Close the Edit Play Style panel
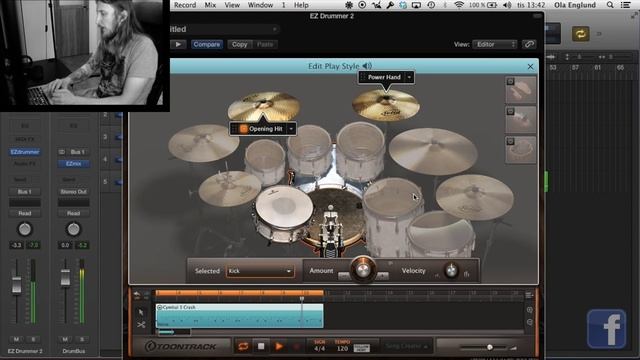The image size is (640, 360). [530, 66]
